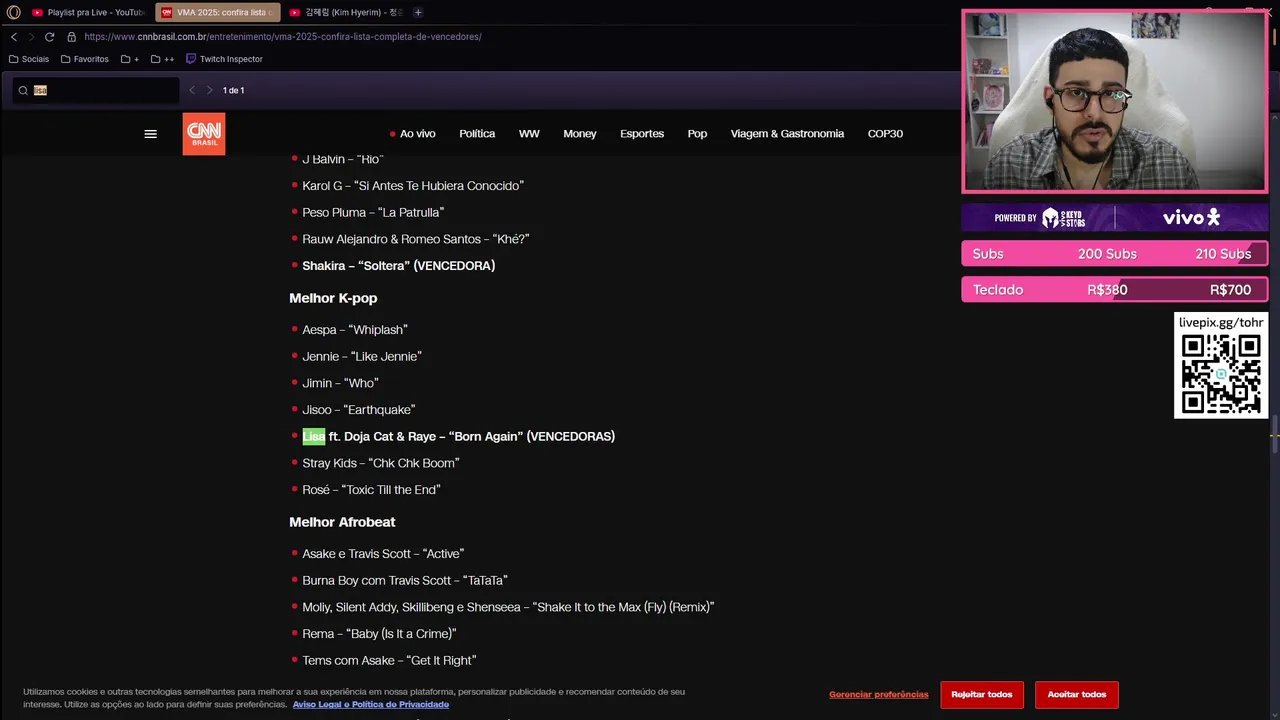Open Viagem & Gastronomia section
The height and width of the screenshot is (720, 1280).
[x=787, y=134]
